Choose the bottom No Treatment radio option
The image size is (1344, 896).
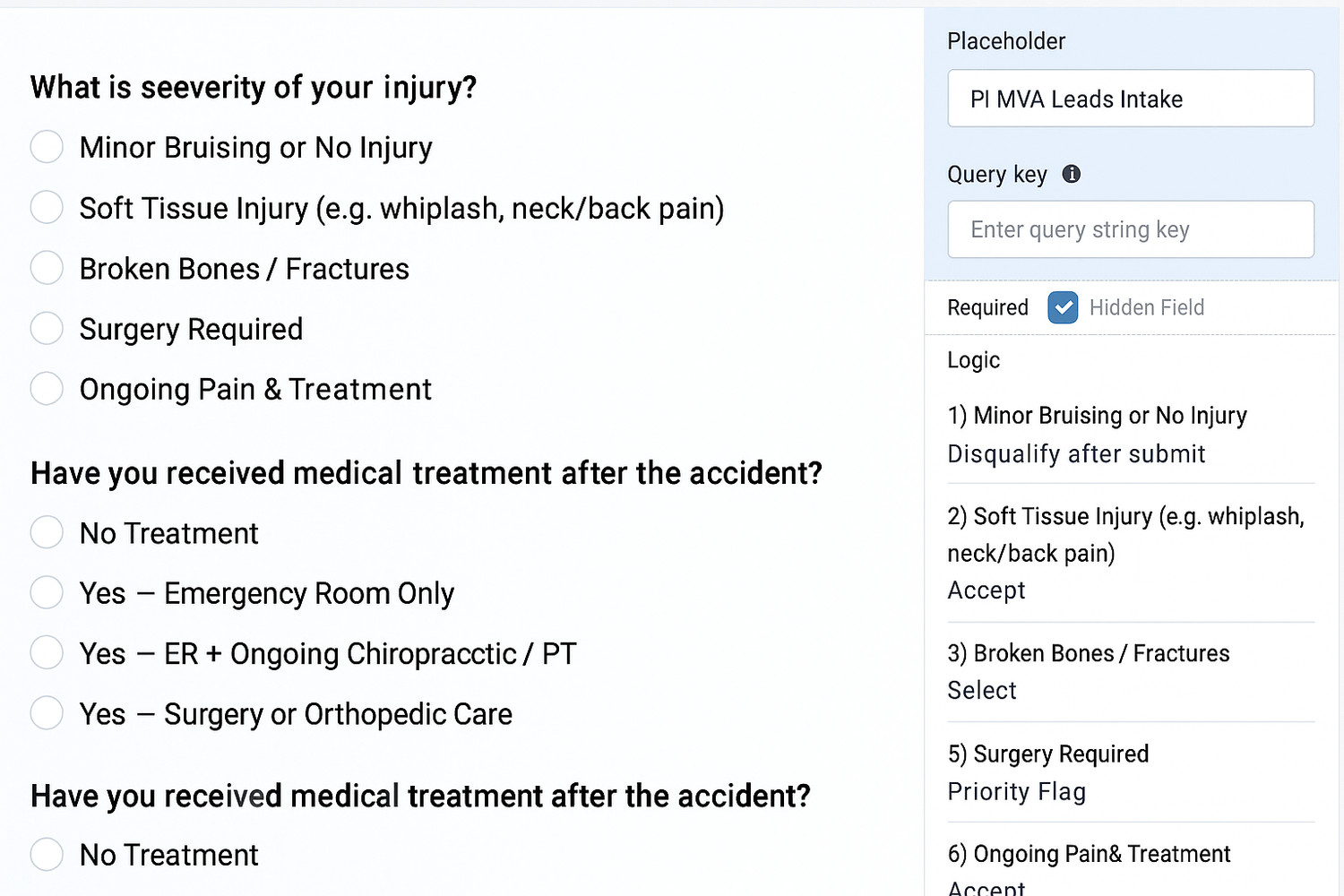pos(47,854)
